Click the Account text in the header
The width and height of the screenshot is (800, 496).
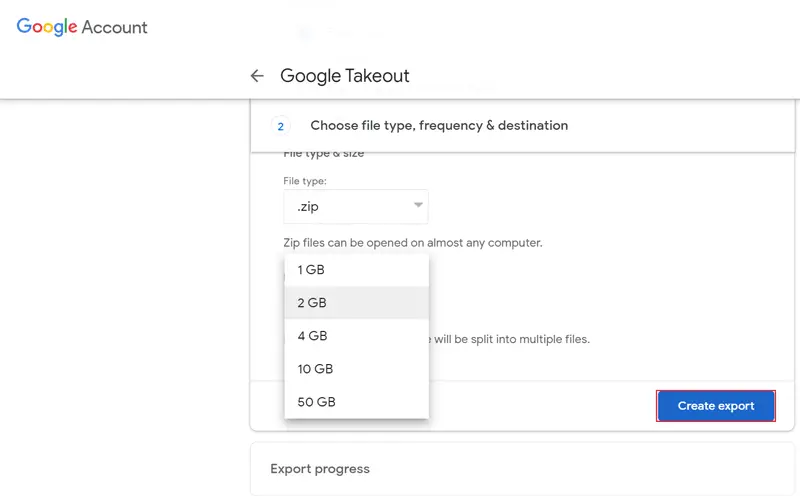pos(115,28)
